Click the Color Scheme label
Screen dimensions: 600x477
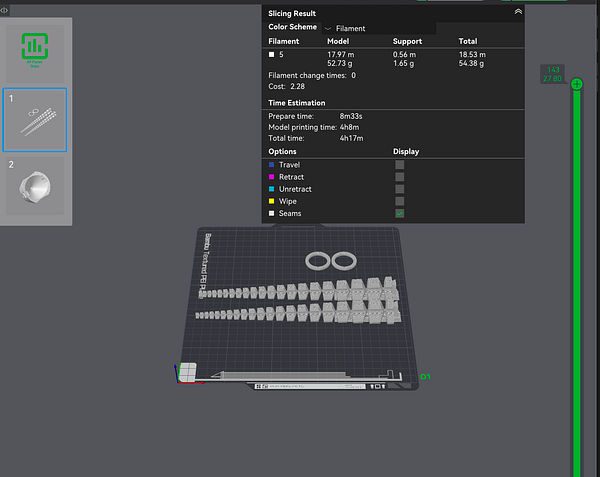pyautogui.click(x=292, y=27)
